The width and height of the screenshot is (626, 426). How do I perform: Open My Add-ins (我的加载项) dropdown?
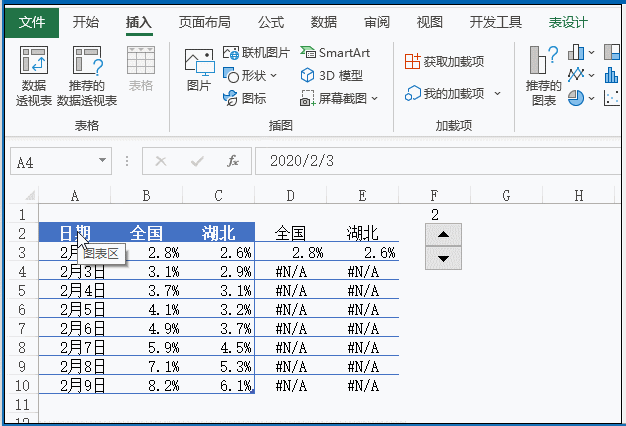point(498,94)
